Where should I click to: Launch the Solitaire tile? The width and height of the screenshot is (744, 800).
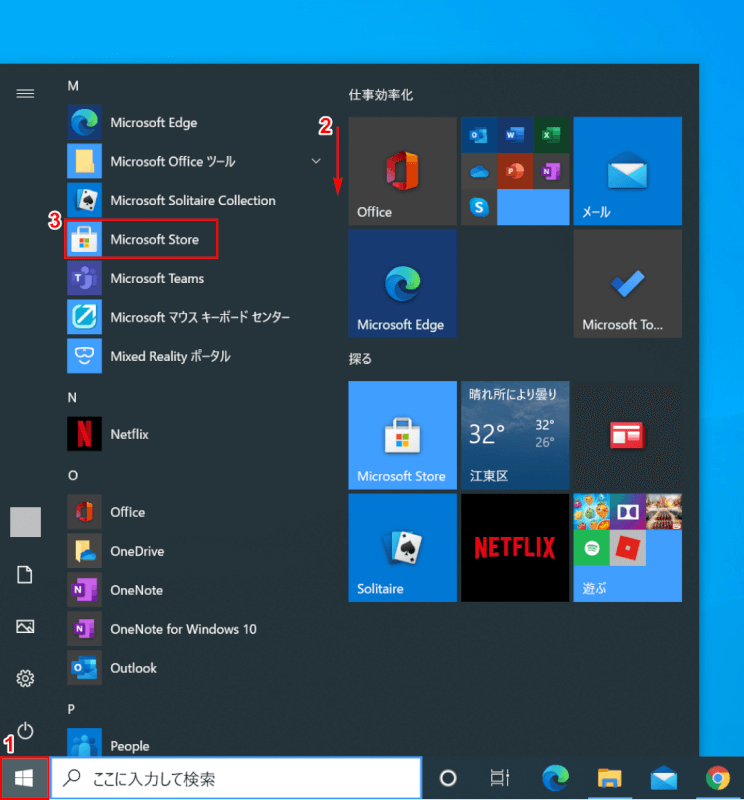(403, 547)
